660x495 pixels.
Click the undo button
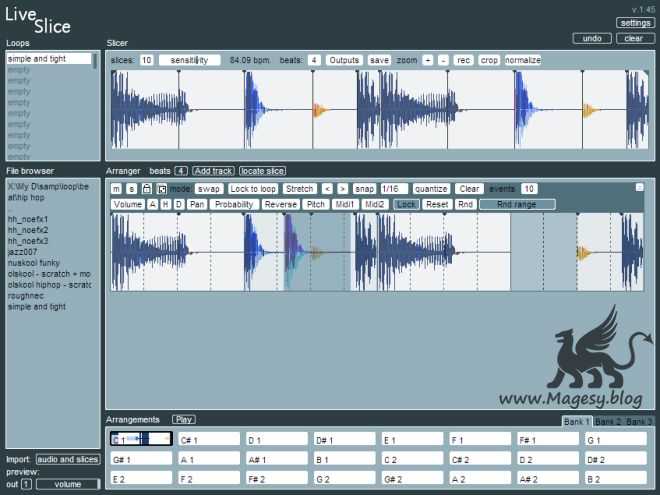tap(592, 38)
